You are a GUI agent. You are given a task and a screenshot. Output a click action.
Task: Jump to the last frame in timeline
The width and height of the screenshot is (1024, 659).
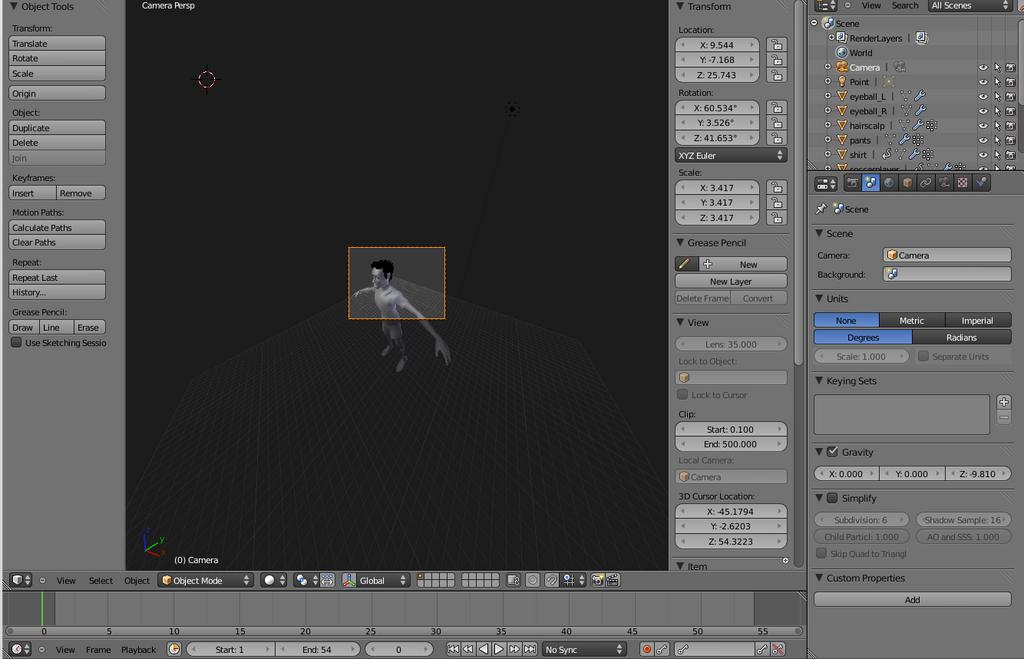coord(530,649)
